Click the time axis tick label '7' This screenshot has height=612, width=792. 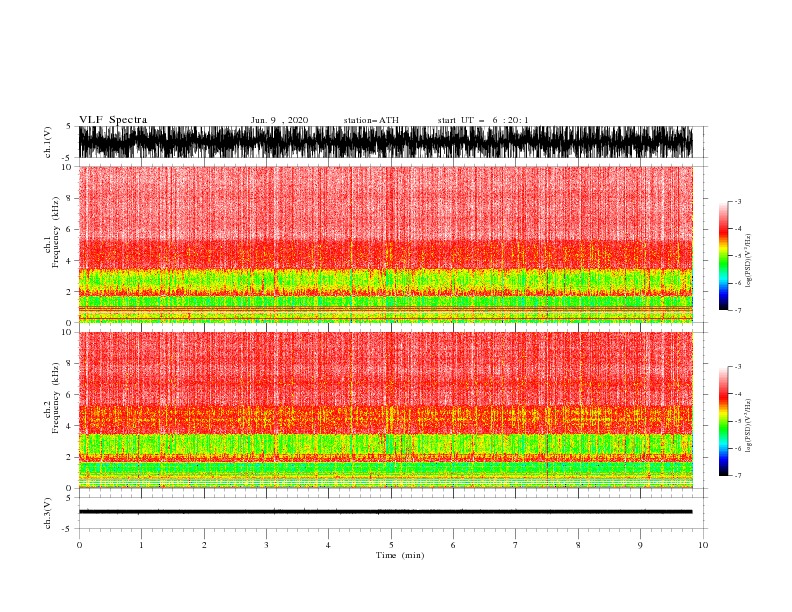[x=516, y=545]
